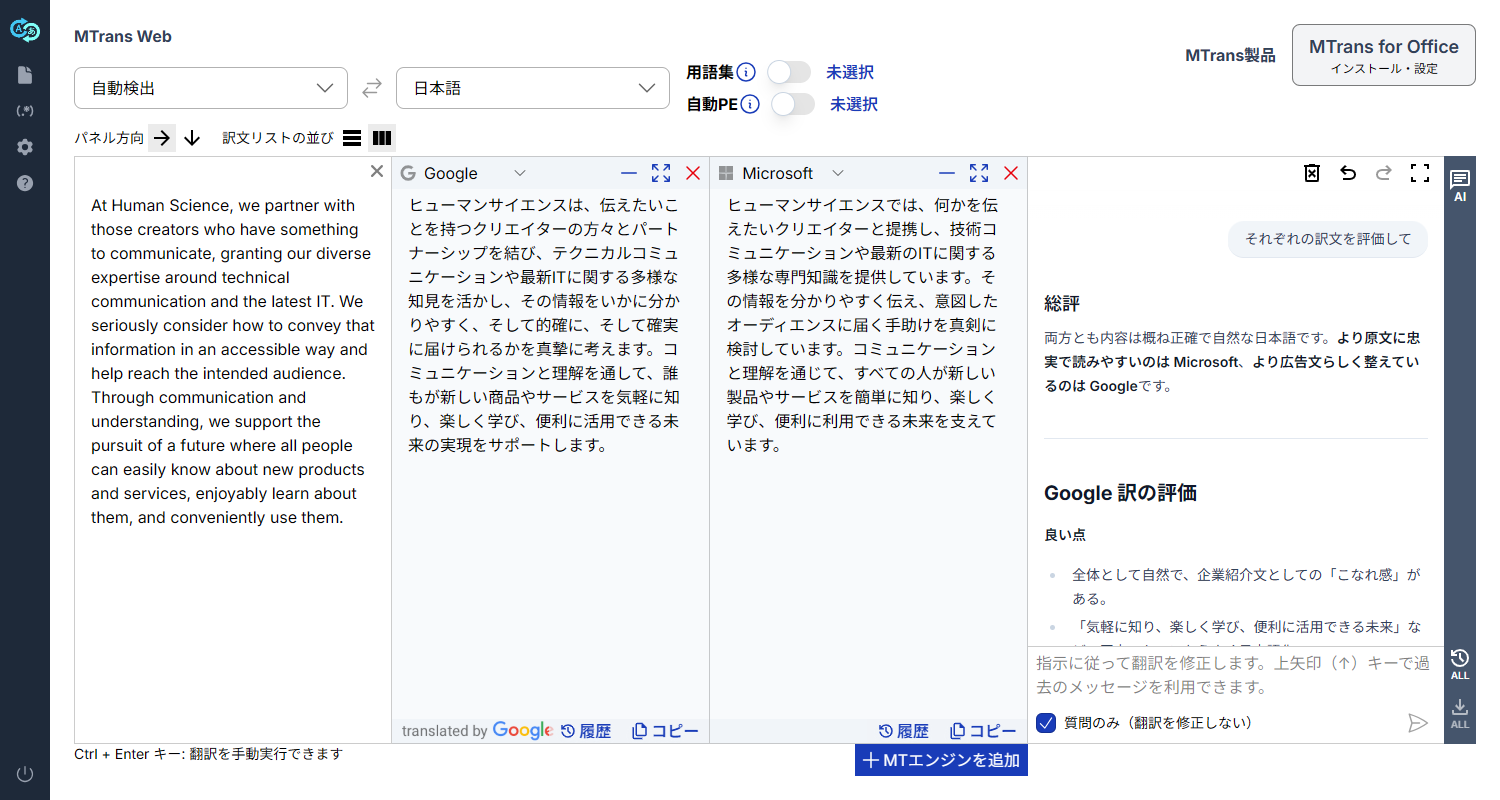Maximize the AI chat panel

1419,173
